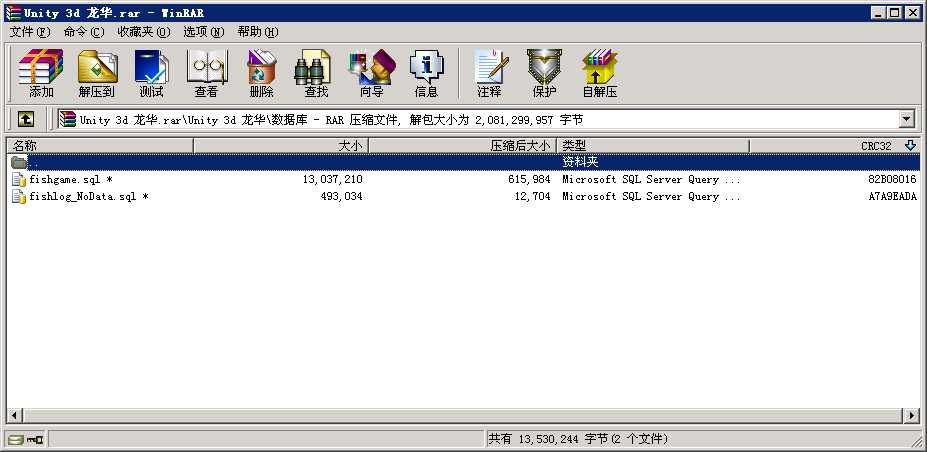Viewport: 927px width, 452px height.
Task: Click the parent folder icon in list
Action: click(x=19, y=162)
